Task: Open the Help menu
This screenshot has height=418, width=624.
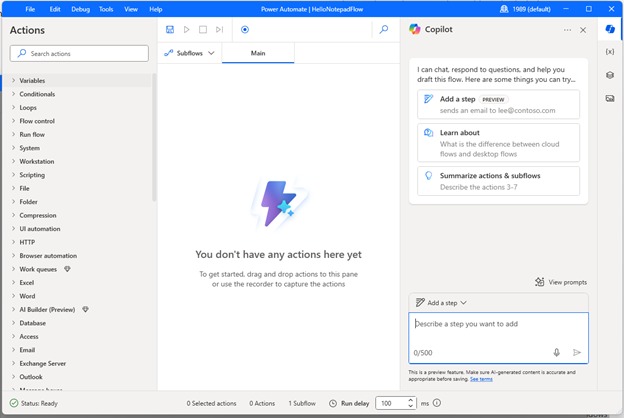Action: tap(156, 9)
